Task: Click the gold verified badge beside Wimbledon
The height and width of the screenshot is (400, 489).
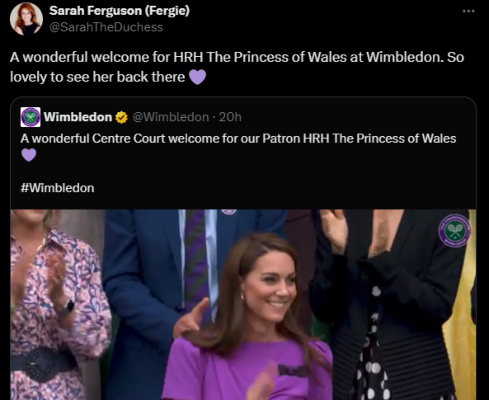Action: pos(122,117)
